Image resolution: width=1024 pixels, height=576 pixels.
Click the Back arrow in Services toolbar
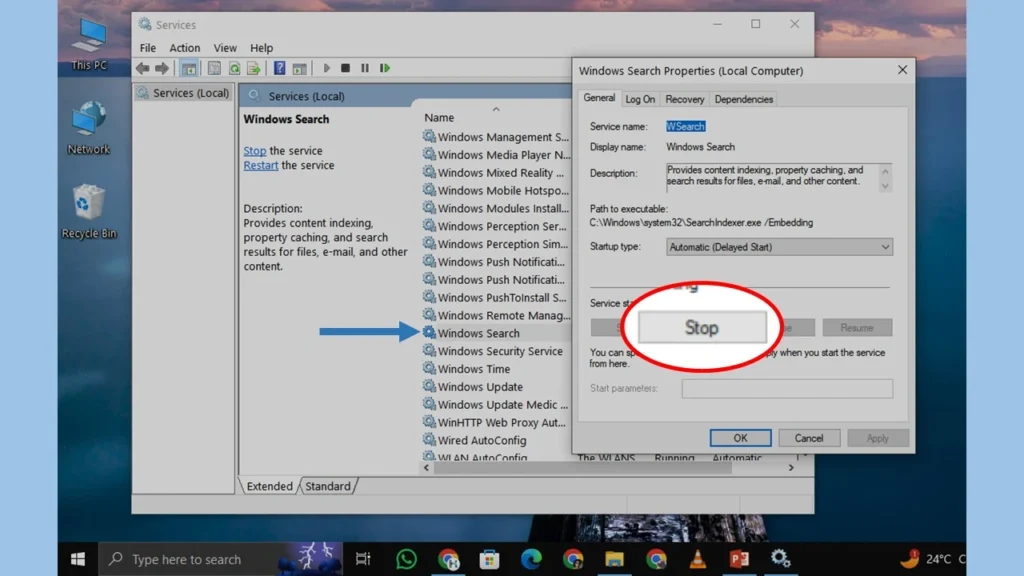click(x=142, y=68)
